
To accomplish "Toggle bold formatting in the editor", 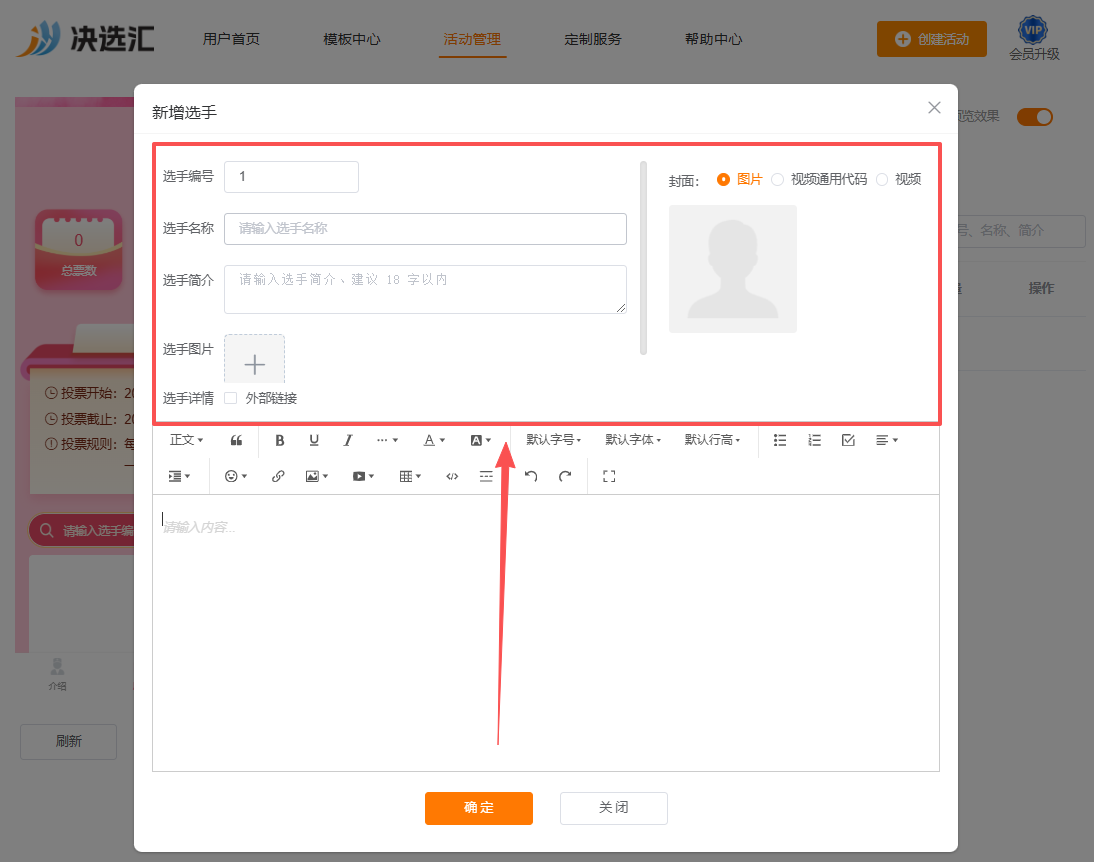I will point(279,440).
